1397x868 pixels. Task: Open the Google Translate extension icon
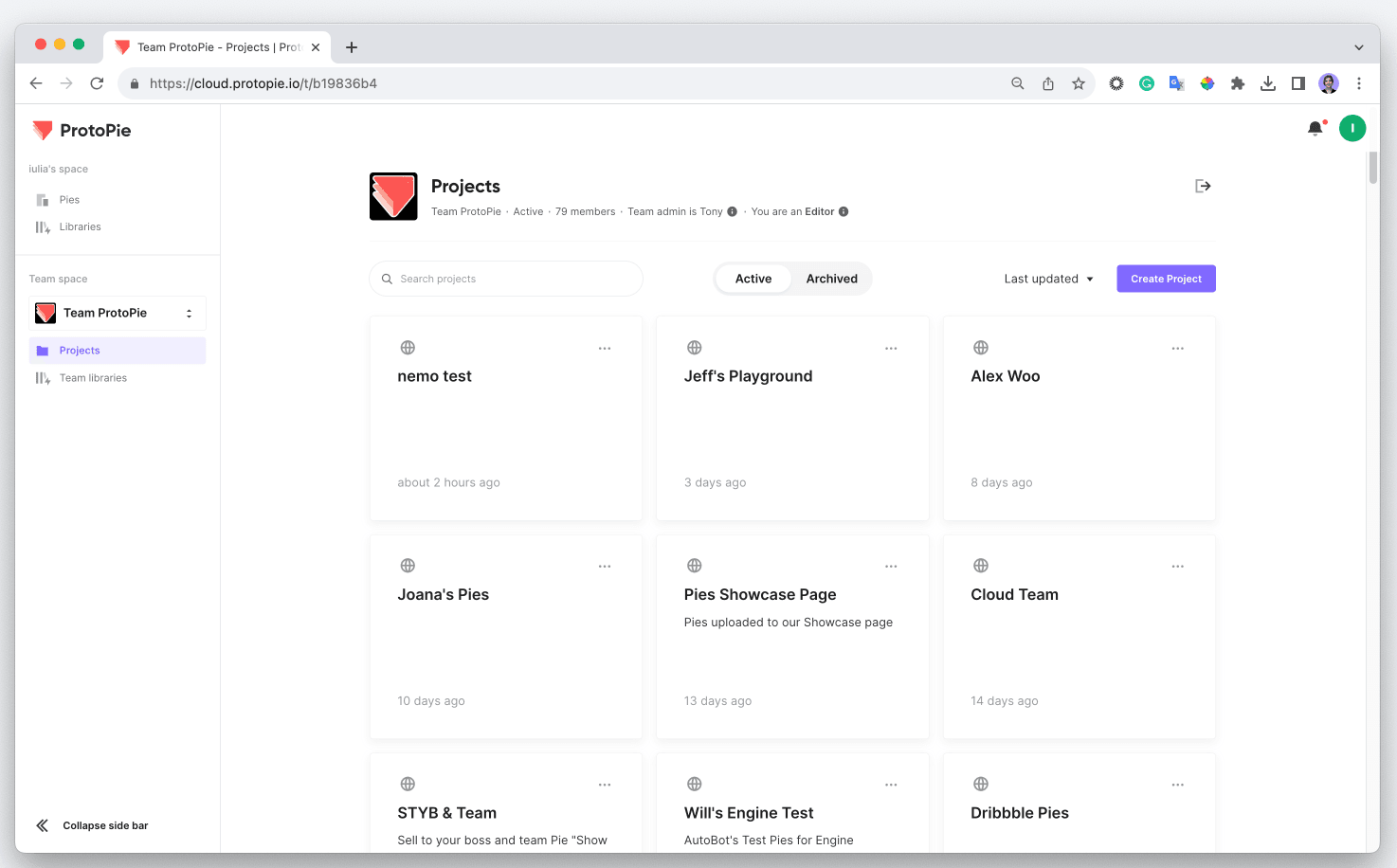[x=1177, y=83]
